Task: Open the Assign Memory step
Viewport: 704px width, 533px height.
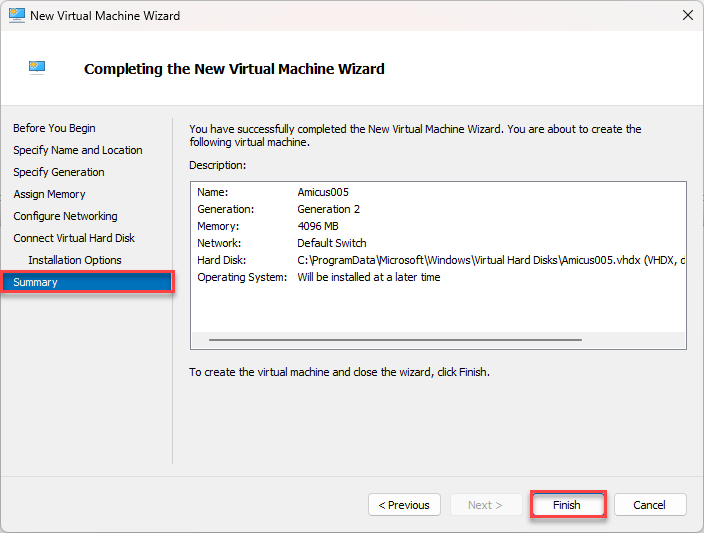Action: pyautogui.click(x=49, y=194)
